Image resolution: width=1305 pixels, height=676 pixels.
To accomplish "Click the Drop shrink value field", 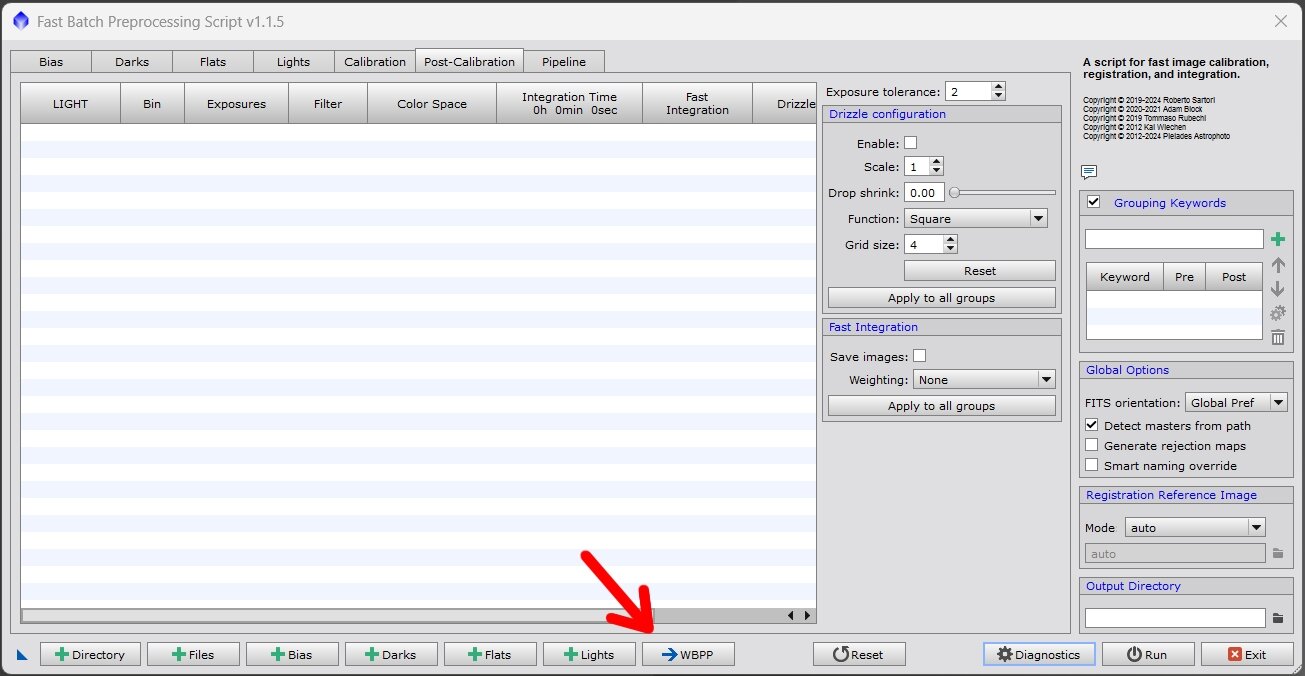I will coord(924,192).
